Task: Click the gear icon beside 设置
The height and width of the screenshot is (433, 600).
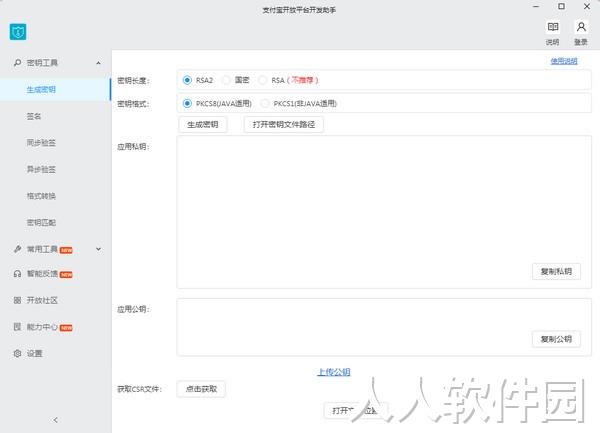Action: coord(17,353)
